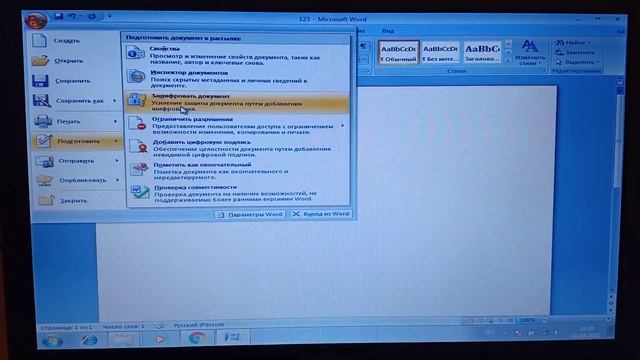Click the Ограничить разрешения icon

(138, 123)
